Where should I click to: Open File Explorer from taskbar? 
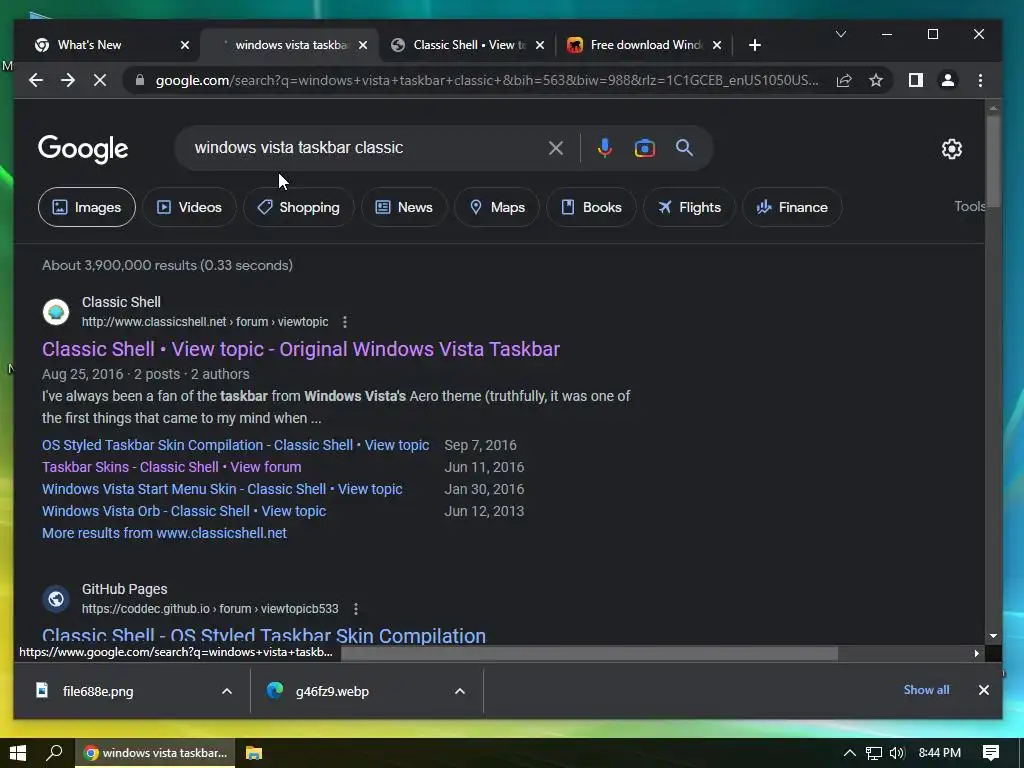coord(254,753)
